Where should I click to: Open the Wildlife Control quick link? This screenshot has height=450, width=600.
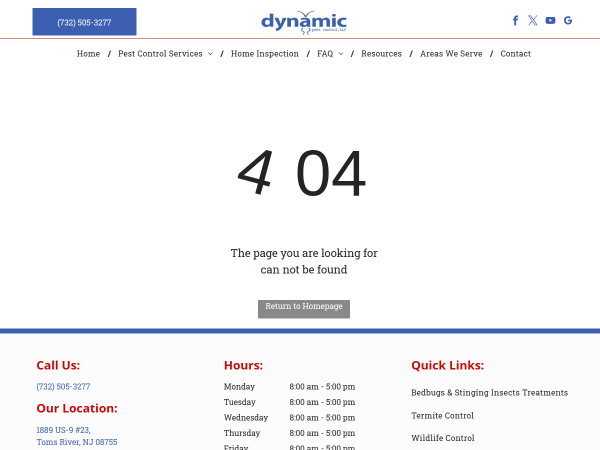tap(443, 438)
